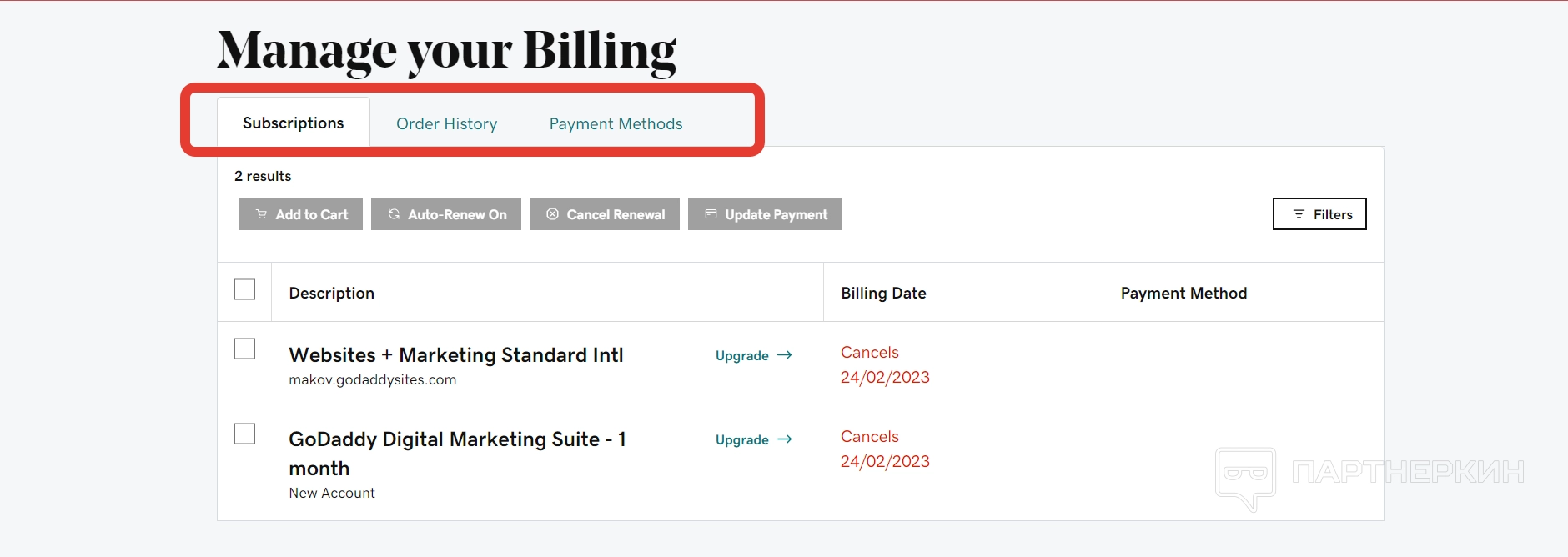Click the cart icon on Add to Cart
The width and height of the screenshot is (1568, 557).
point(261,214)
